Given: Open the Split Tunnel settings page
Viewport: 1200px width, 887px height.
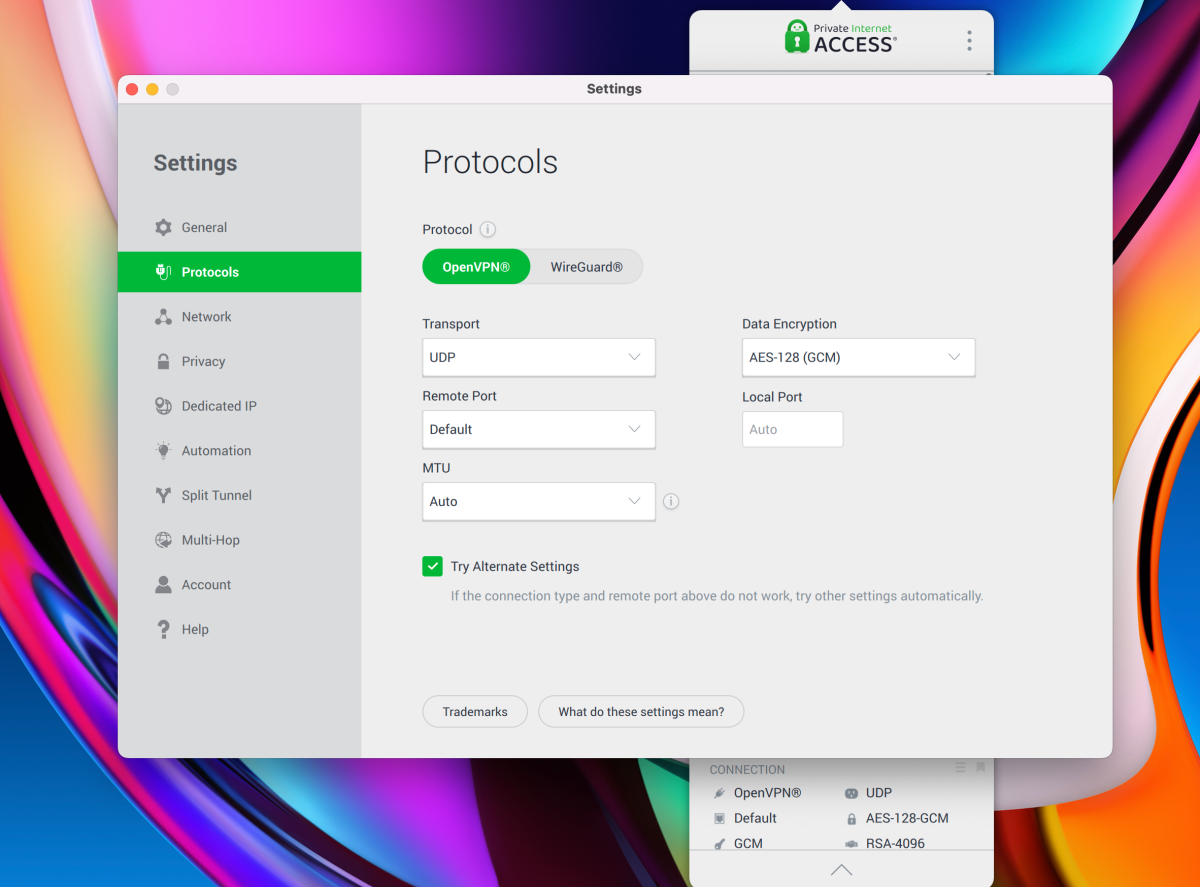Looking at the screenshot, I should coord(239,495).
